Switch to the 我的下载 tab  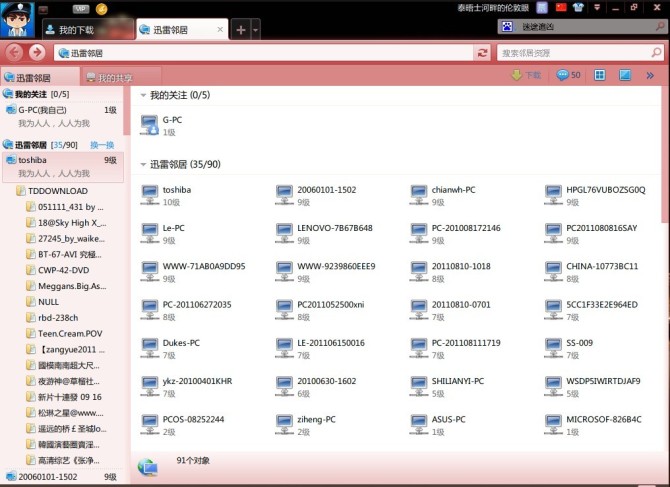[88, 30]
